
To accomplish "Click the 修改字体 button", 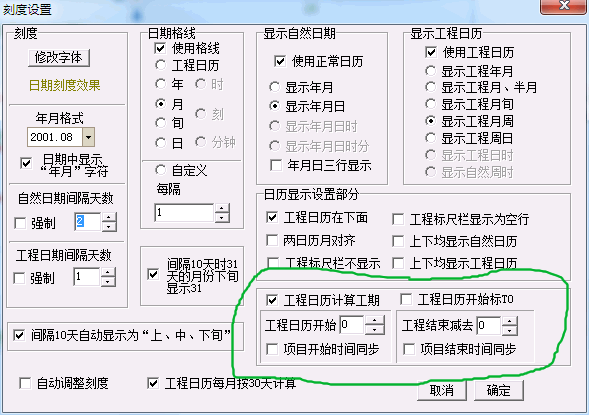I will pos(59,58).
